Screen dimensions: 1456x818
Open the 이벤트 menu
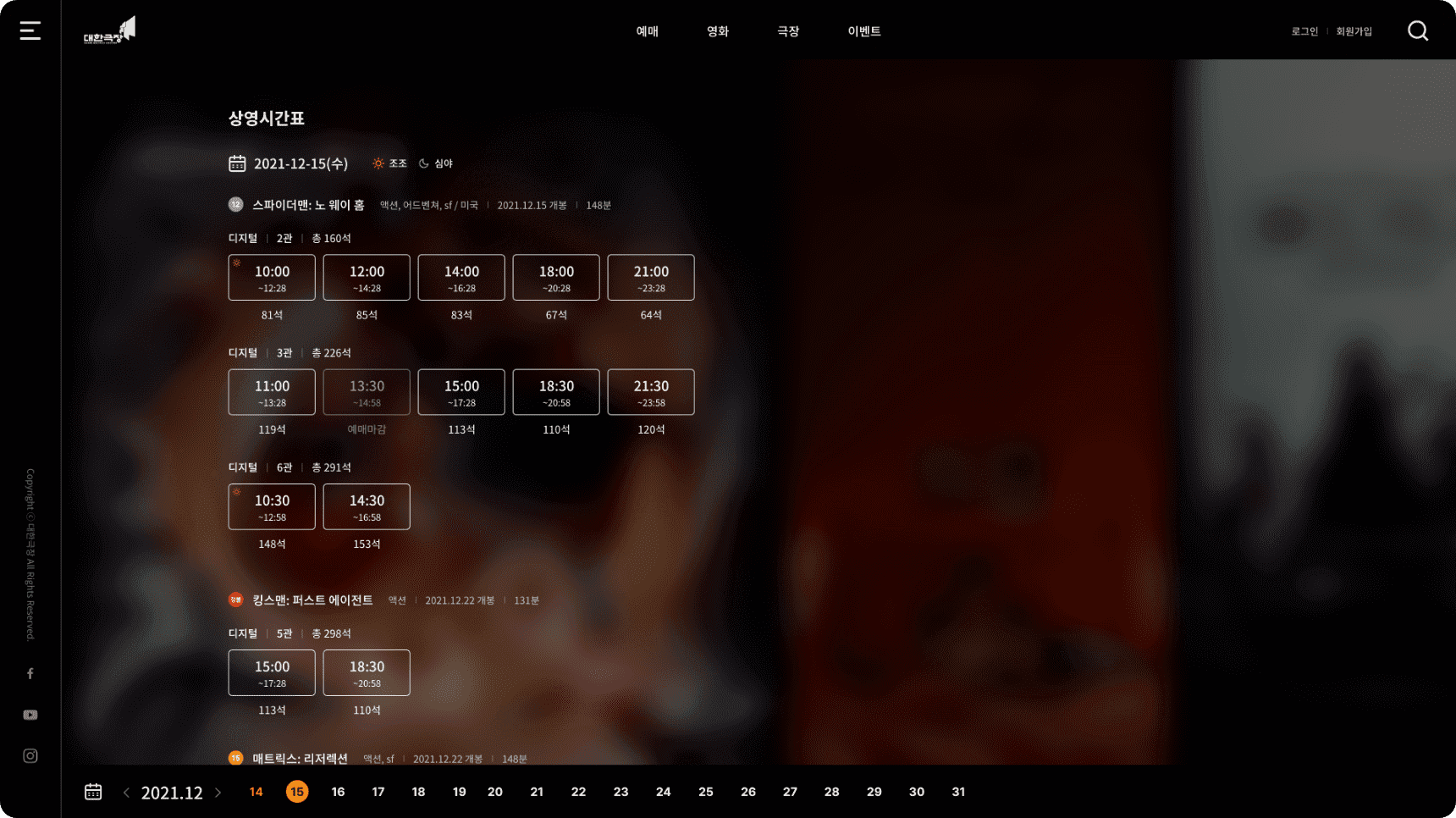point(864,31)
